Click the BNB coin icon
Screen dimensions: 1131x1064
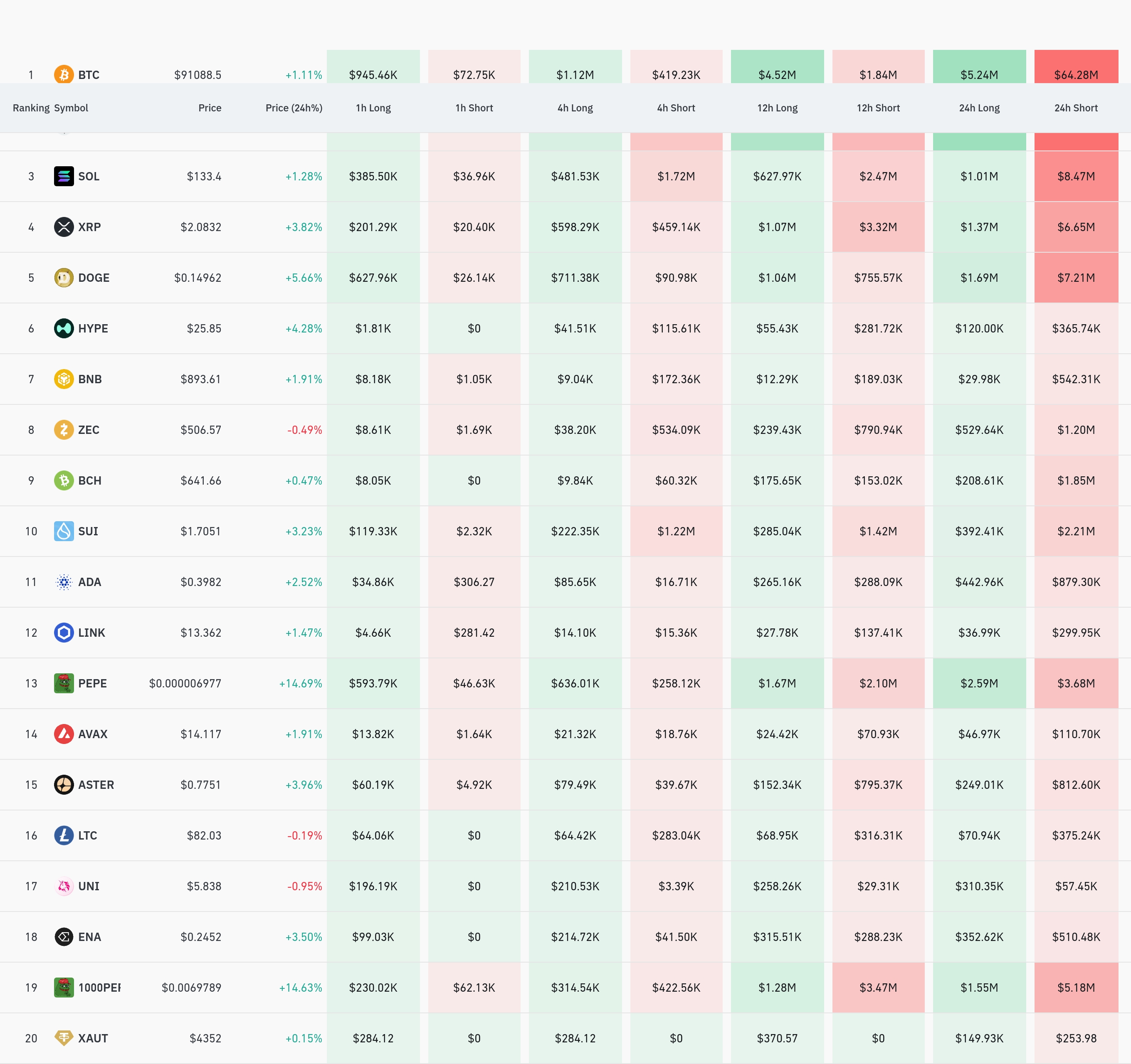tap(64, 379)
